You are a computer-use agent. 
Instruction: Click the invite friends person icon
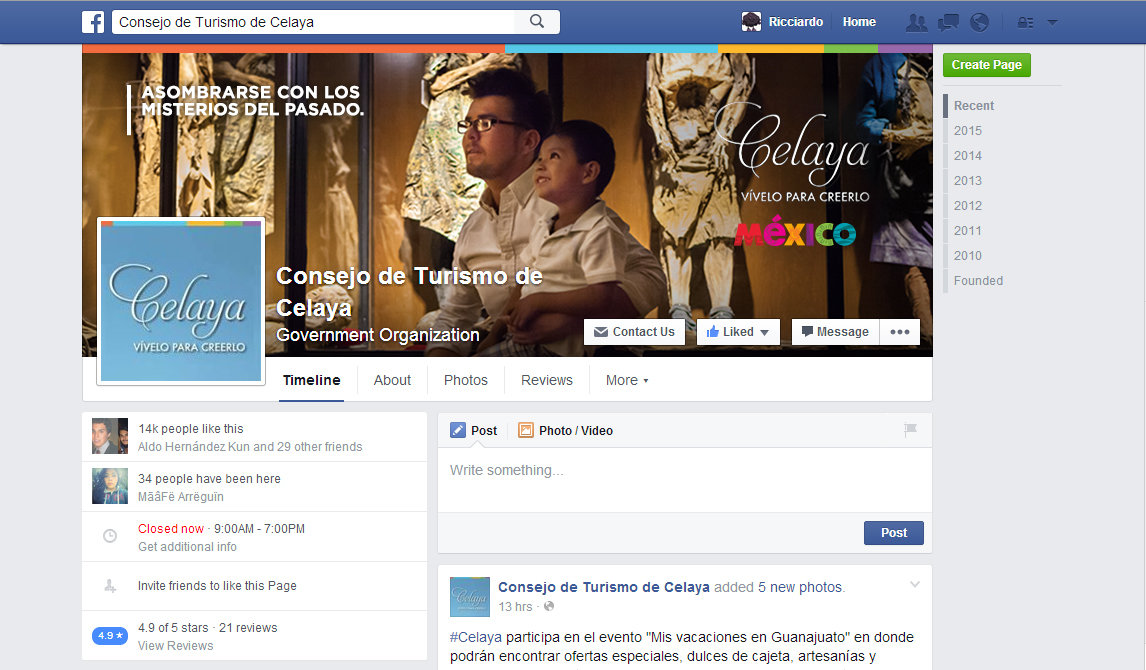[x=110, y=586]
